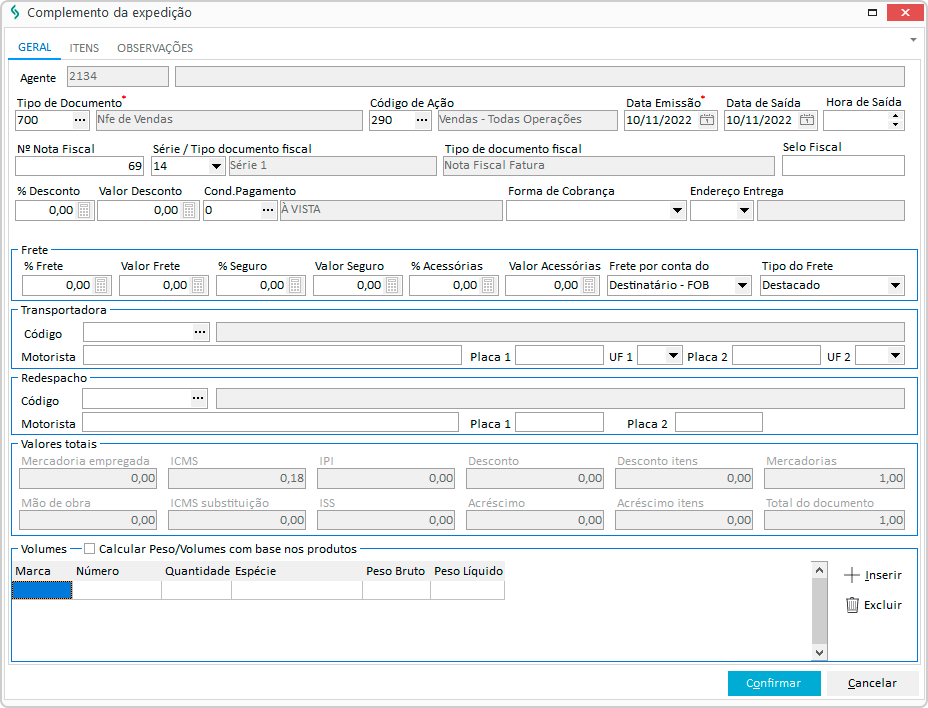The image size is (928, 708).
Task: Open calendar picker for Data de Saída
Action: click(807, 120)
